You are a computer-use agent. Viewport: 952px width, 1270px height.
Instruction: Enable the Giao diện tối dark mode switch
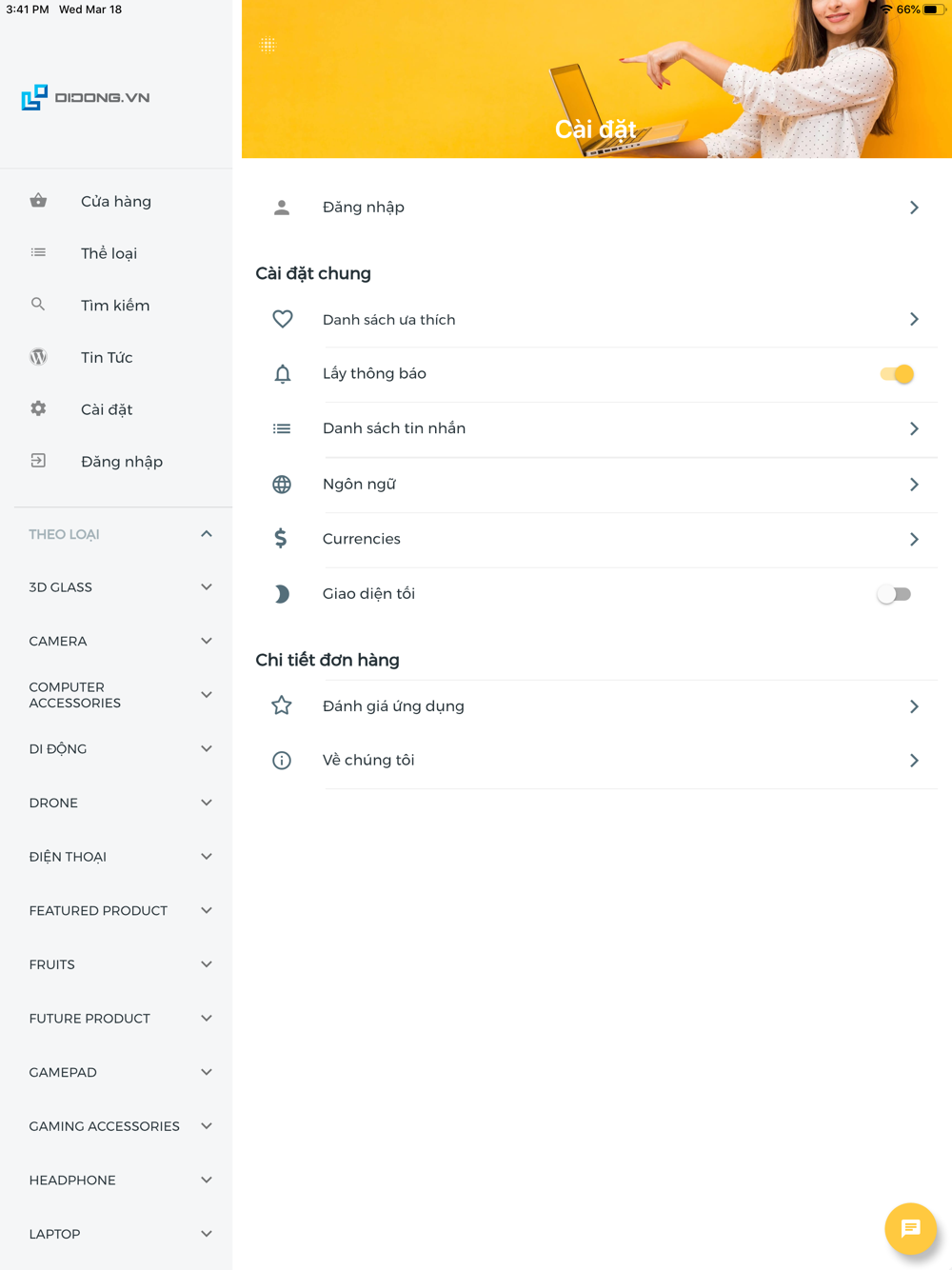894,594
